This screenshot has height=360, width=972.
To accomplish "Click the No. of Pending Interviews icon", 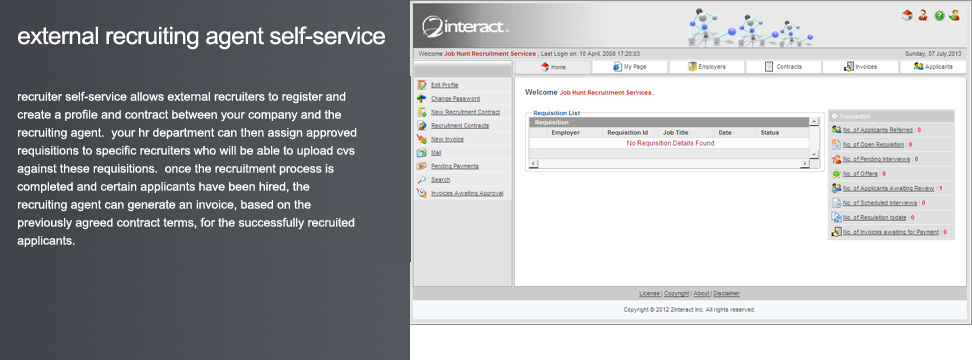I will point(836,159).
